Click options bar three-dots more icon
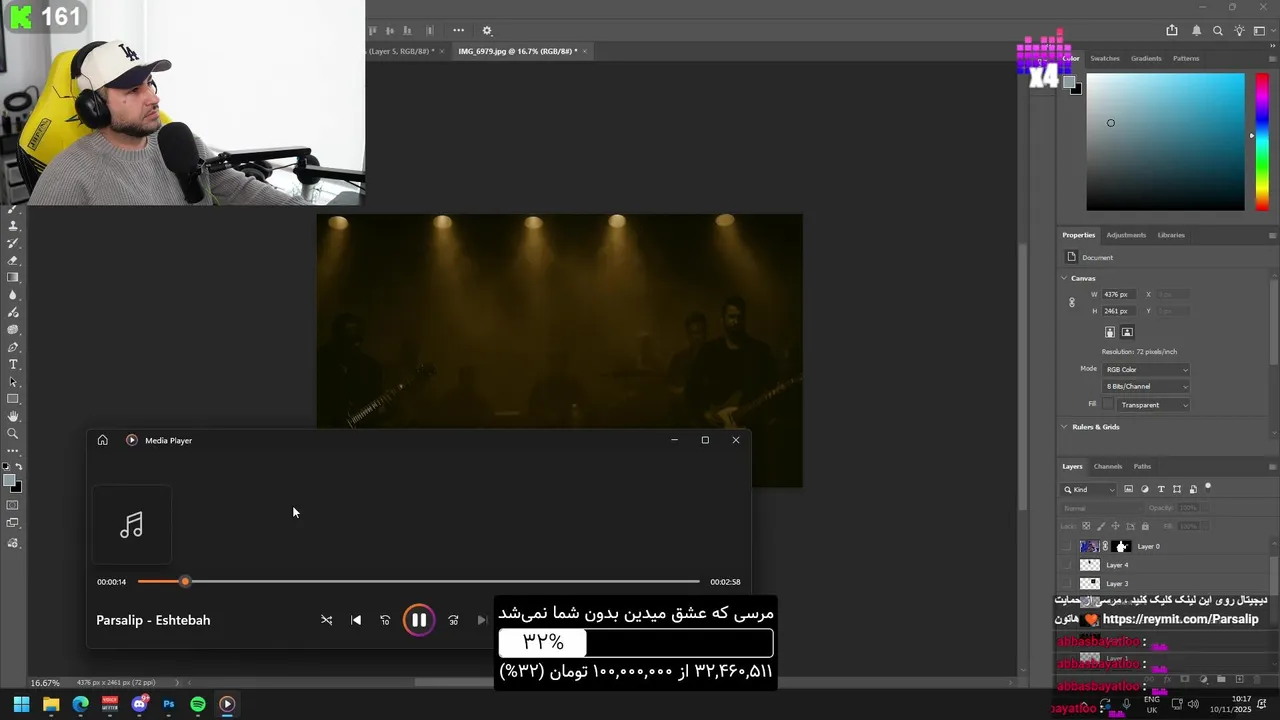 [x=458, y=31]
